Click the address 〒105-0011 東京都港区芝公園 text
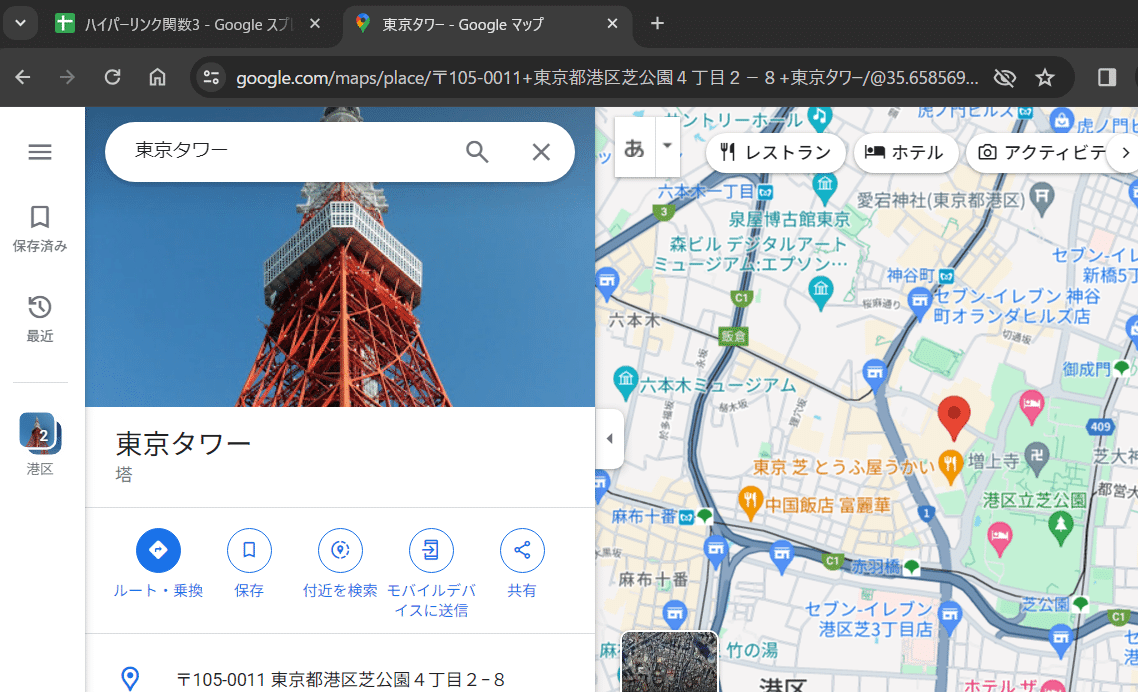 coord(340,680)
